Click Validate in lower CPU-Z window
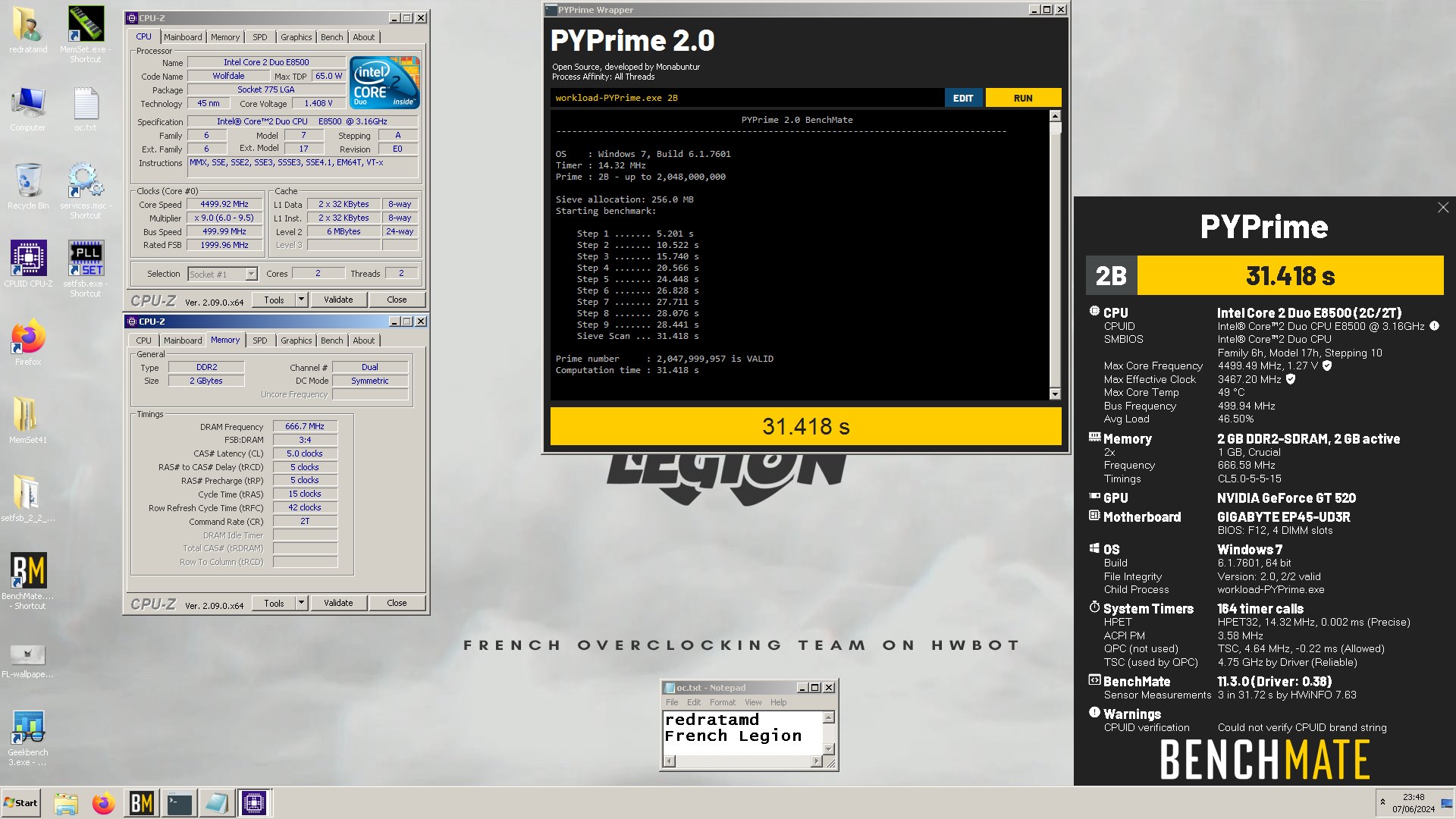Viewport: 1456px width, 819px height. pos(338,603)
